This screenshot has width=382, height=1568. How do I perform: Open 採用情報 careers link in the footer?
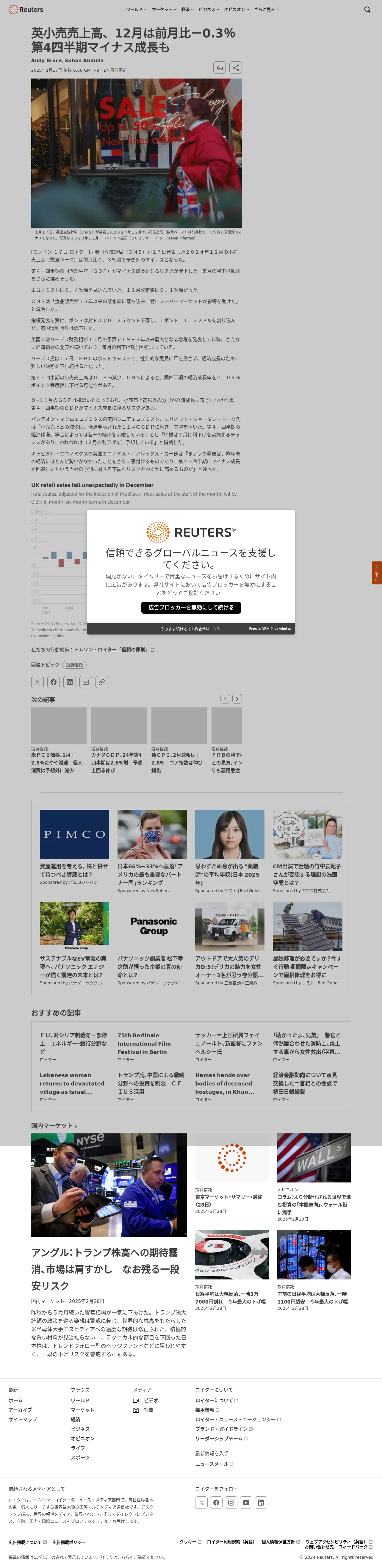click(x=207, y=1410)
